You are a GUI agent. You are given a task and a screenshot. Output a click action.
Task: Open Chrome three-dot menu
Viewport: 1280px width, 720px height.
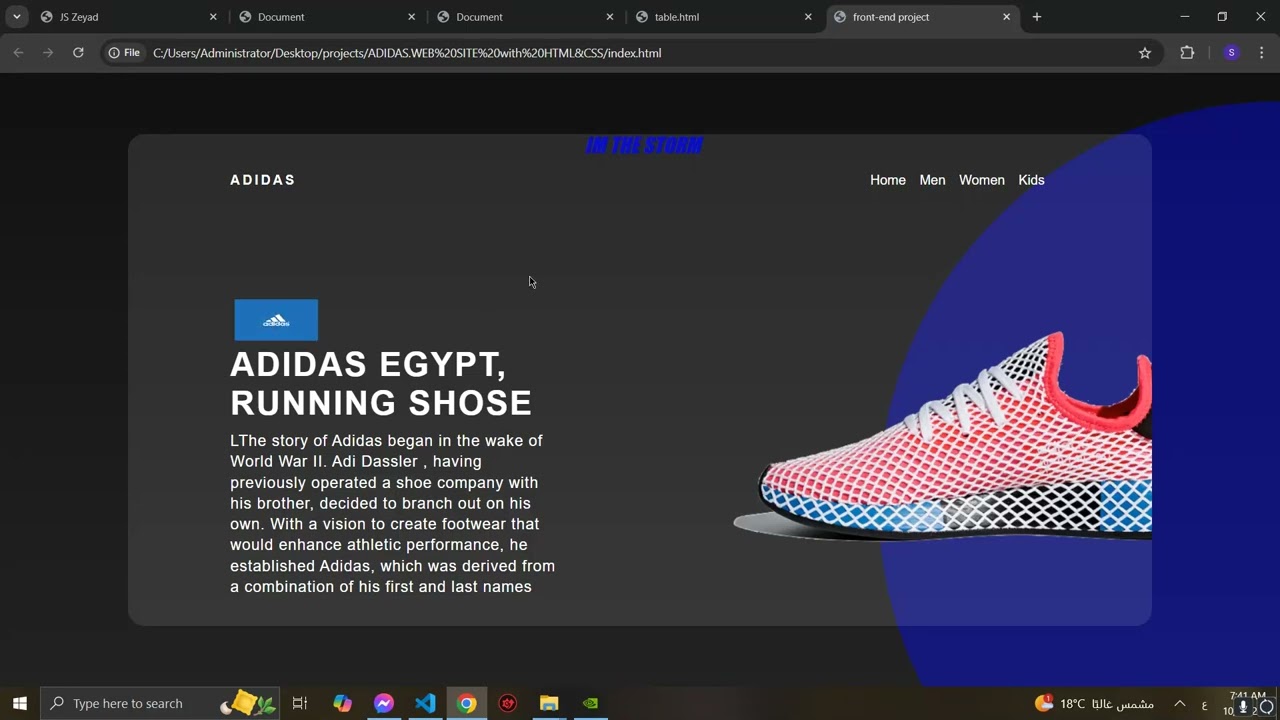(1262, 53)
